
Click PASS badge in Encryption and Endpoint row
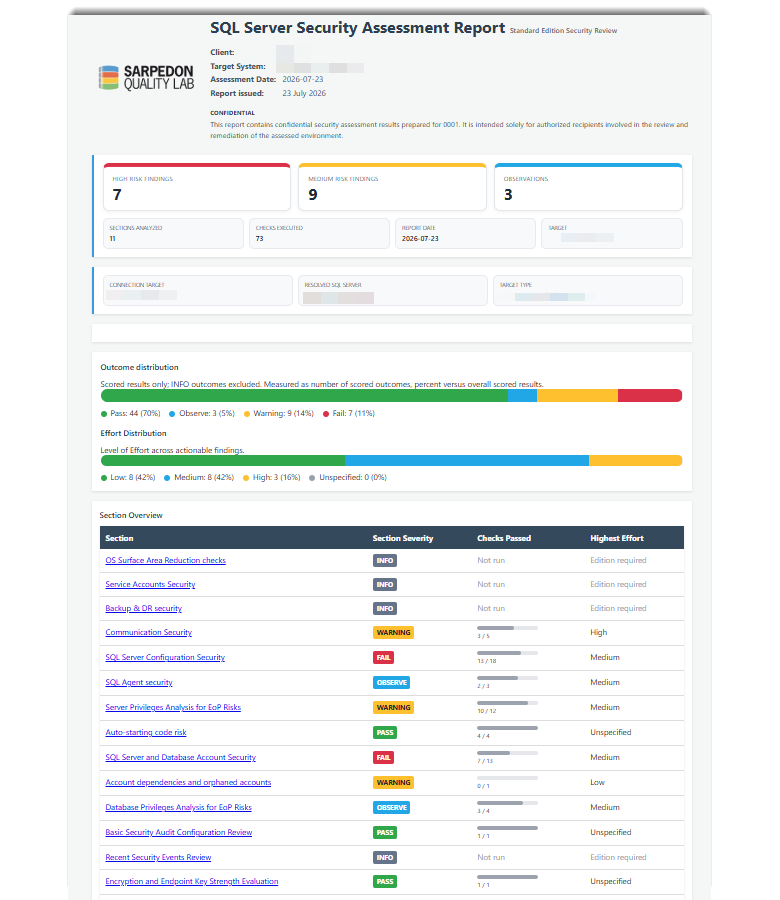[x=385, y=882]
